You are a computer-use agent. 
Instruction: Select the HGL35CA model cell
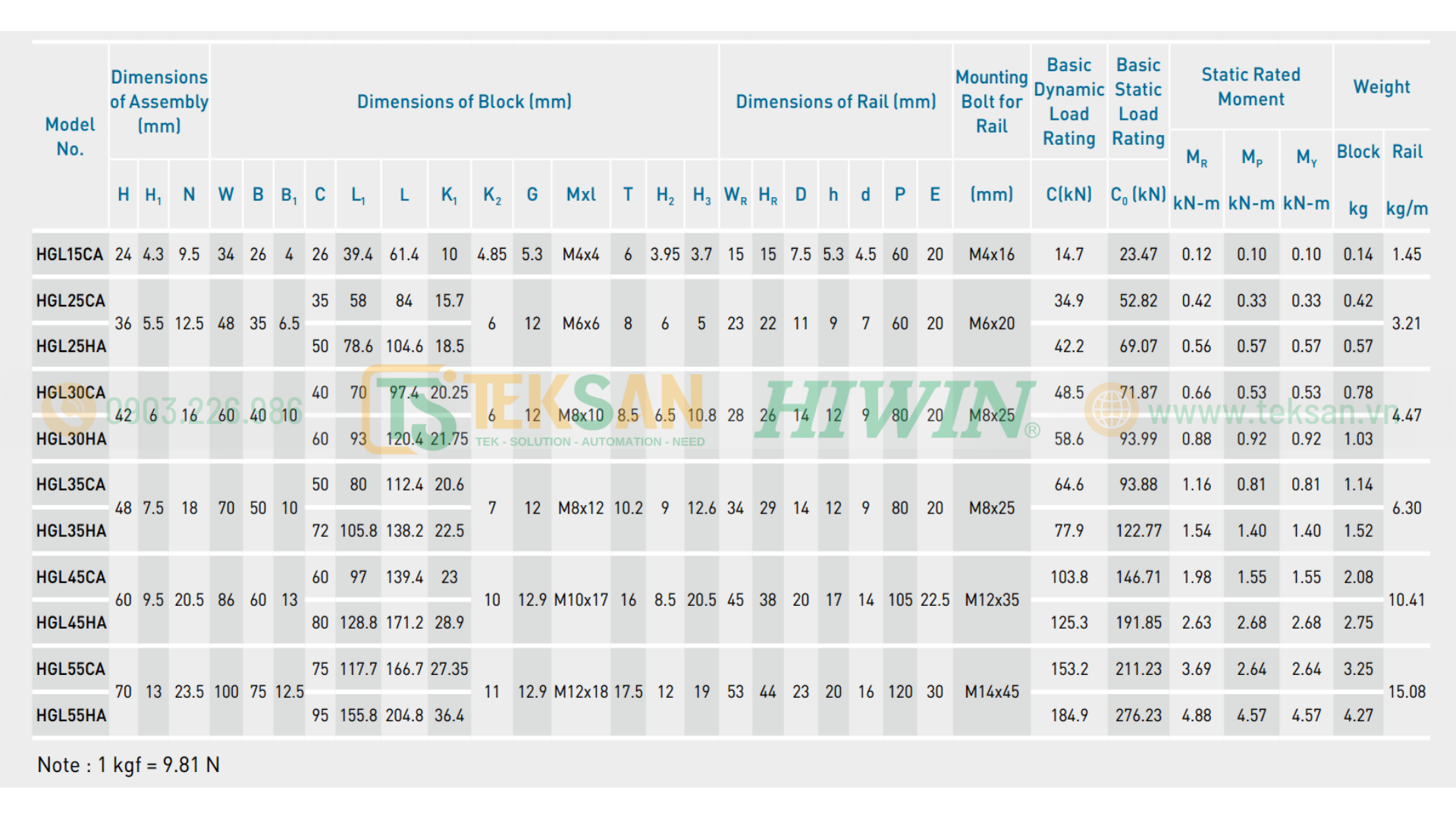point(71,485)
